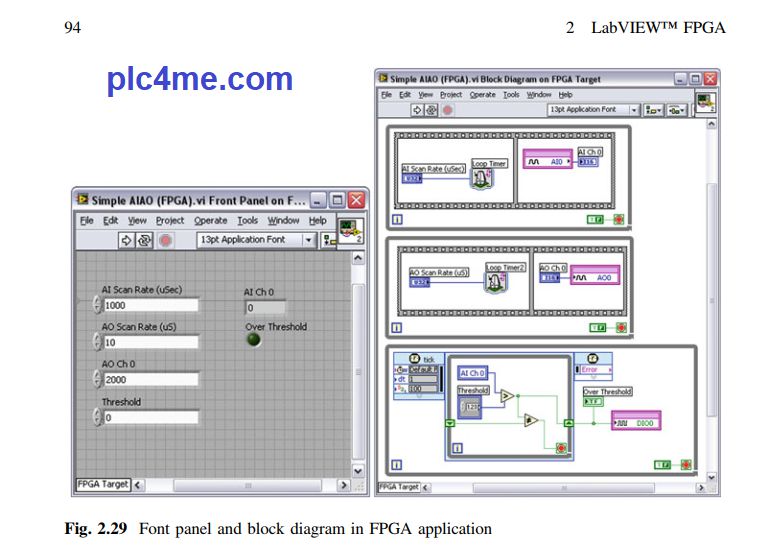Viewport: 762px width, 550px height.
Task: Expand Align Objects dropdown in Block Diagram toolbar
Action: tap(655, 110)
